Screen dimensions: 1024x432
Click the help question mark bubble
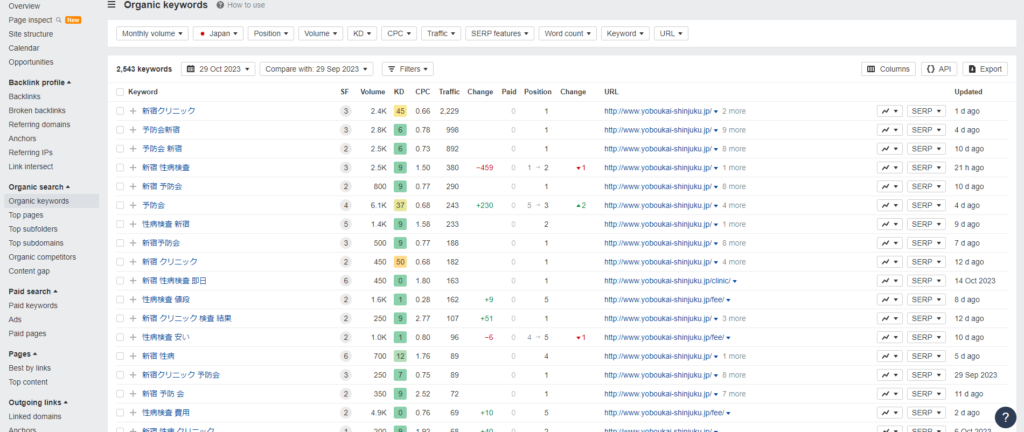pos(1005,416)
